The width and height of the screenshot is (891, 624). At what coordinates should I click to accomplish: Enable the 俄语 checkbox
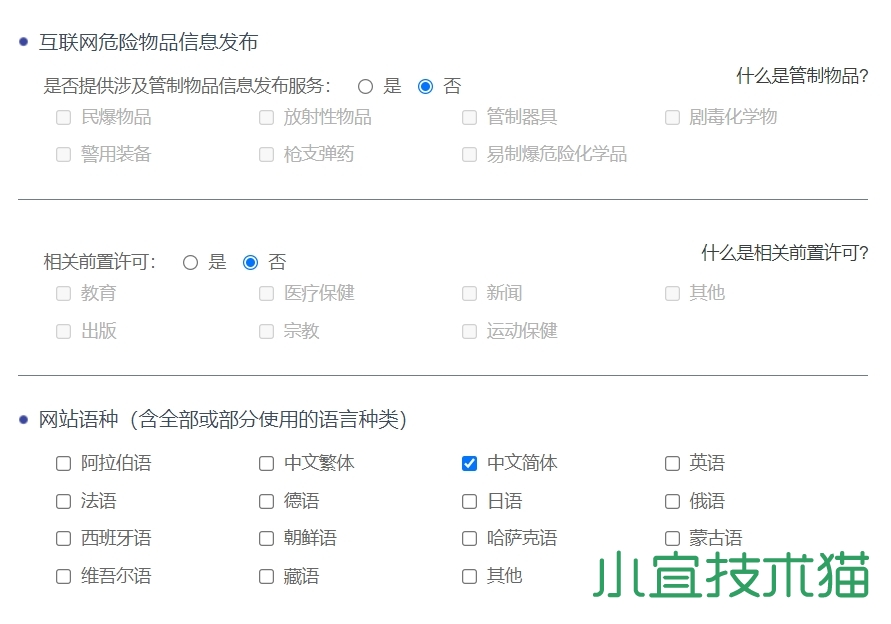tap(672, 501)
